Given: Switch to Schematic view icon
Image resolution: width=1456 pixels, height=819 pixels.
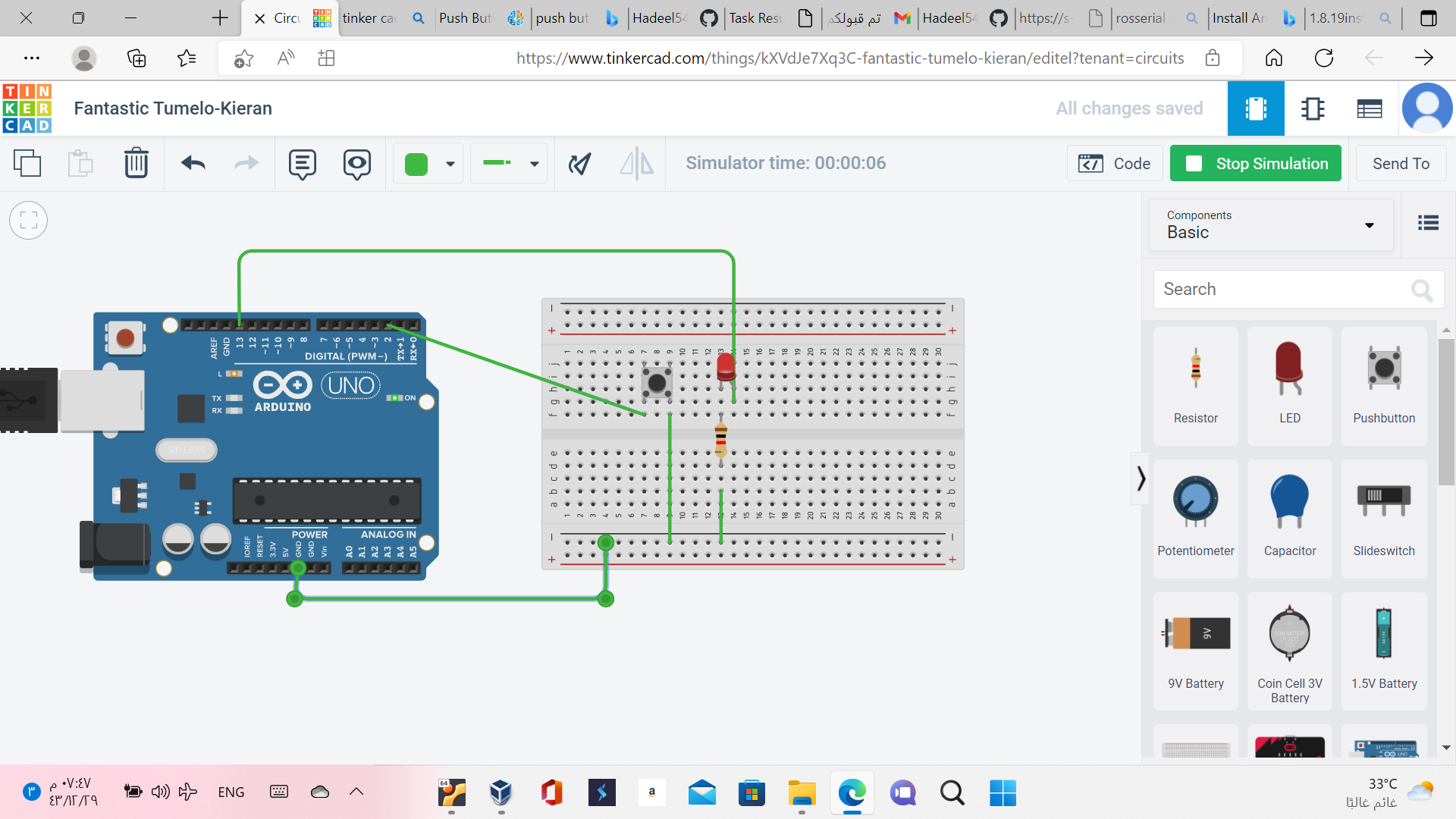Looking at the screenshot, I should click(x=1313, y=108).
